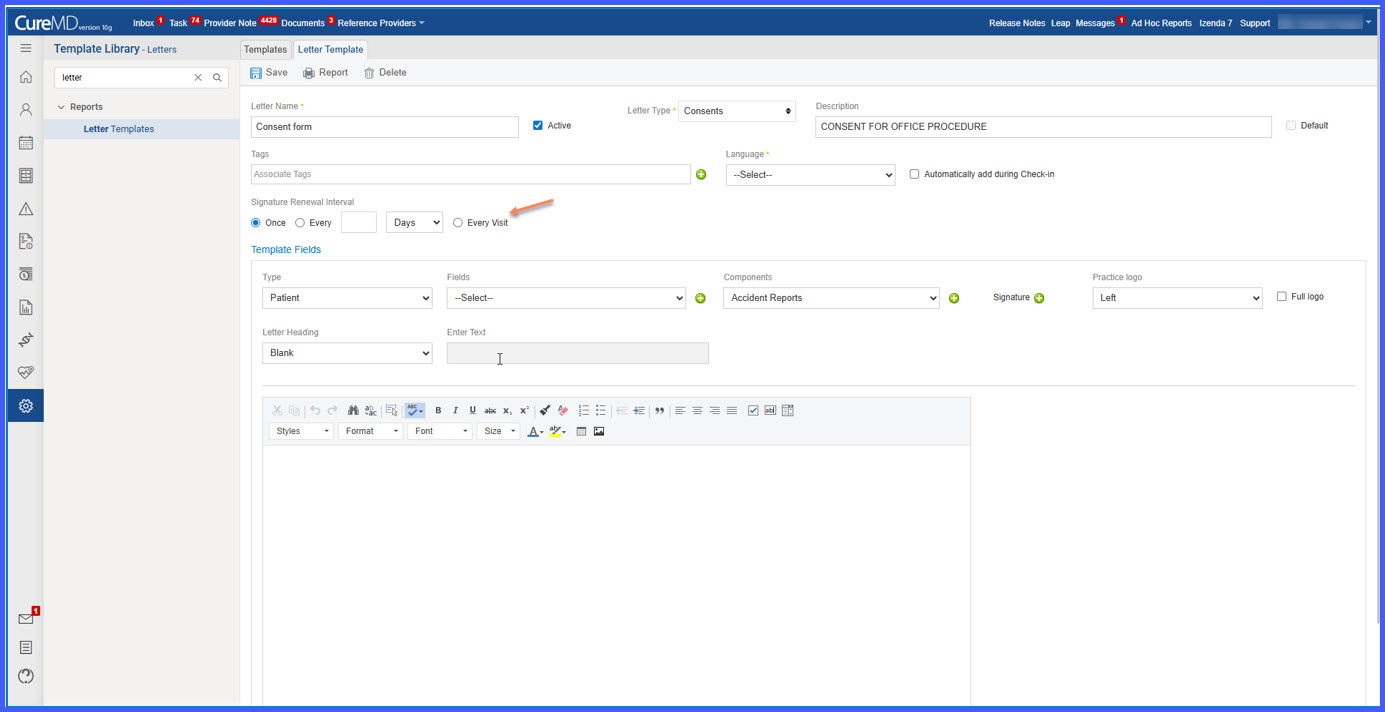Click the Delete button
This screenshot has height=712, width=1385.
(384, 73)
